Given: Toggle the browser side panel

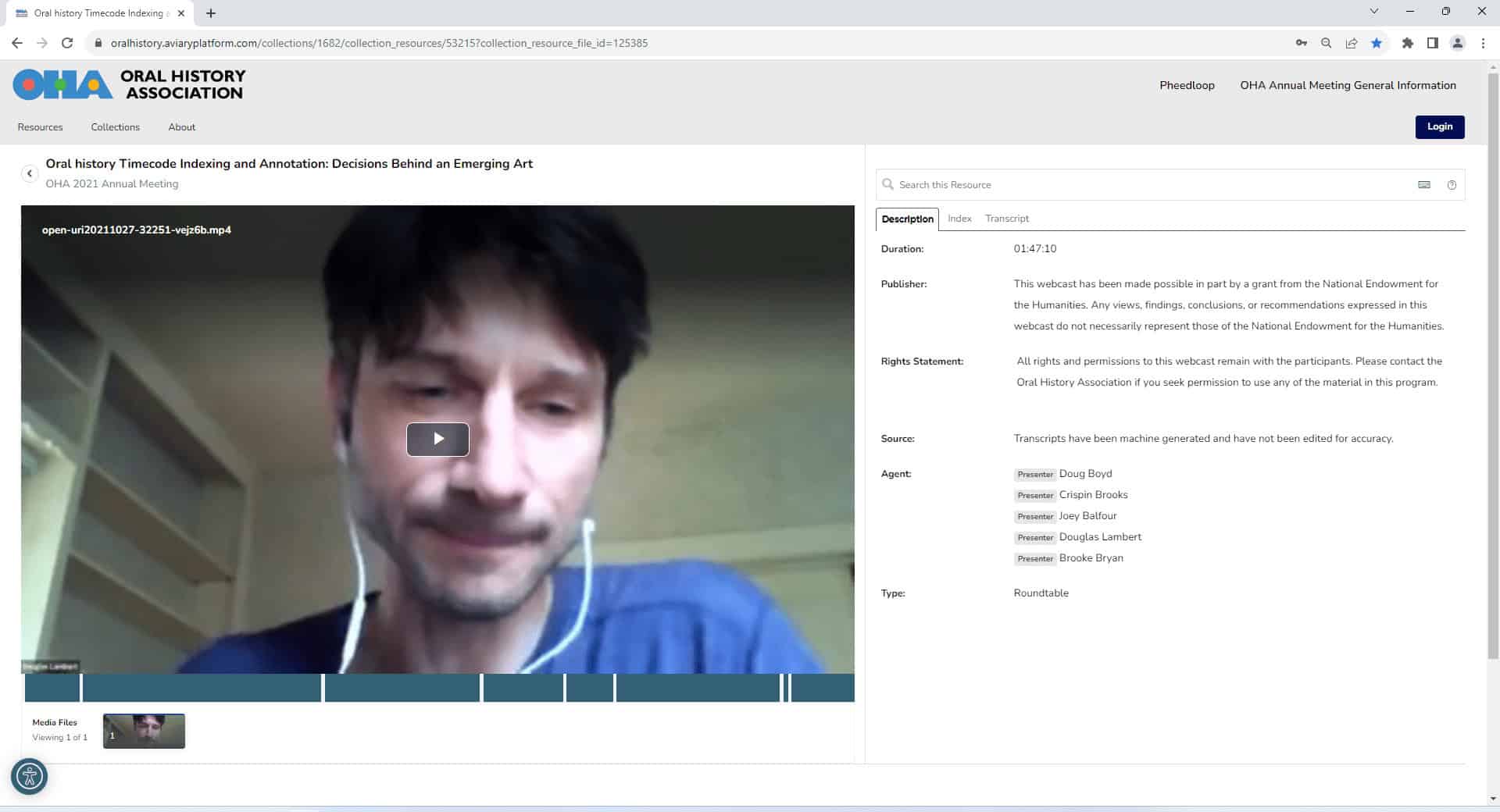Looking at the screenshot, I should [x=1432, y=43].
